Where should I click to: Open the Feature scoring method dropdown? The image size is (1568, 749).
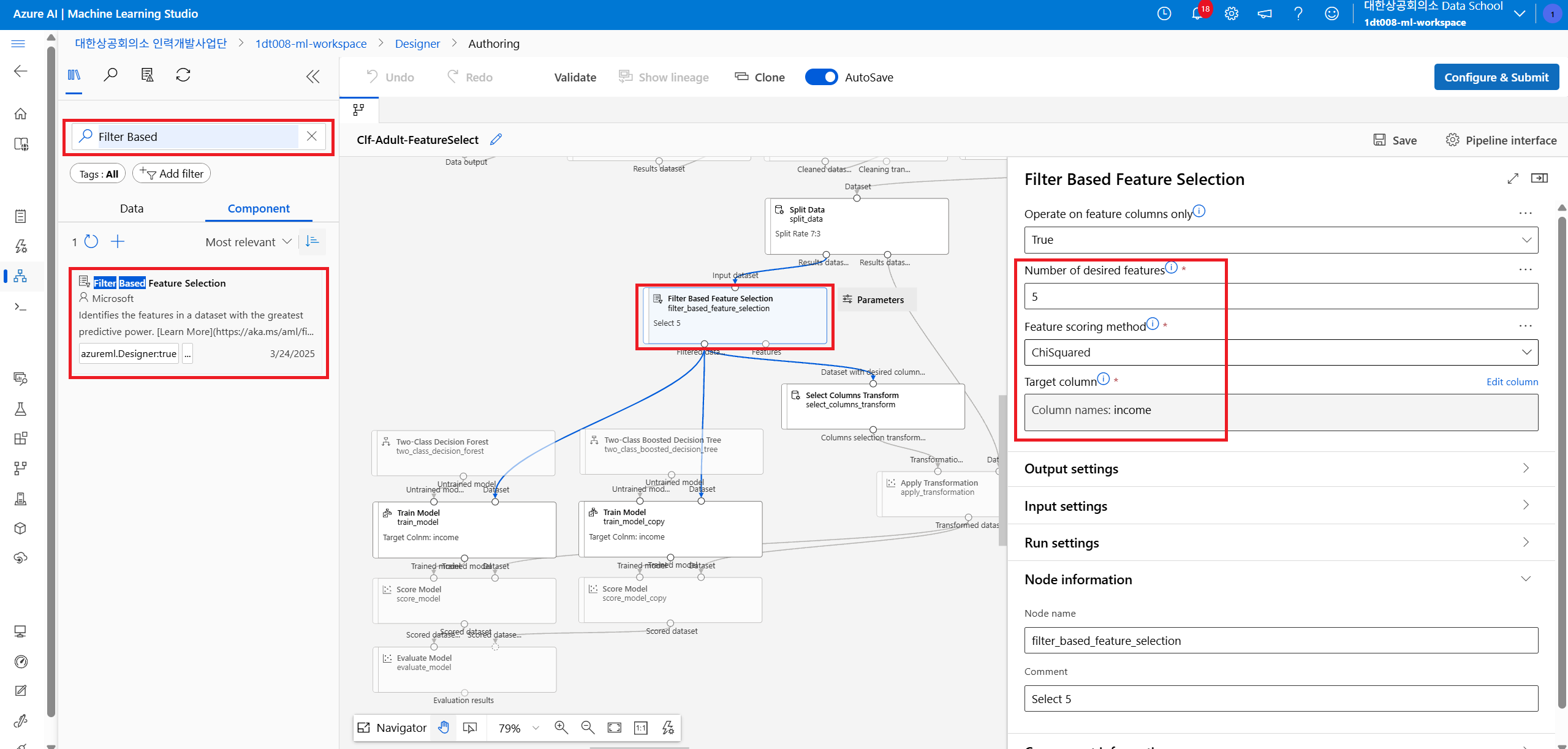1281,352
